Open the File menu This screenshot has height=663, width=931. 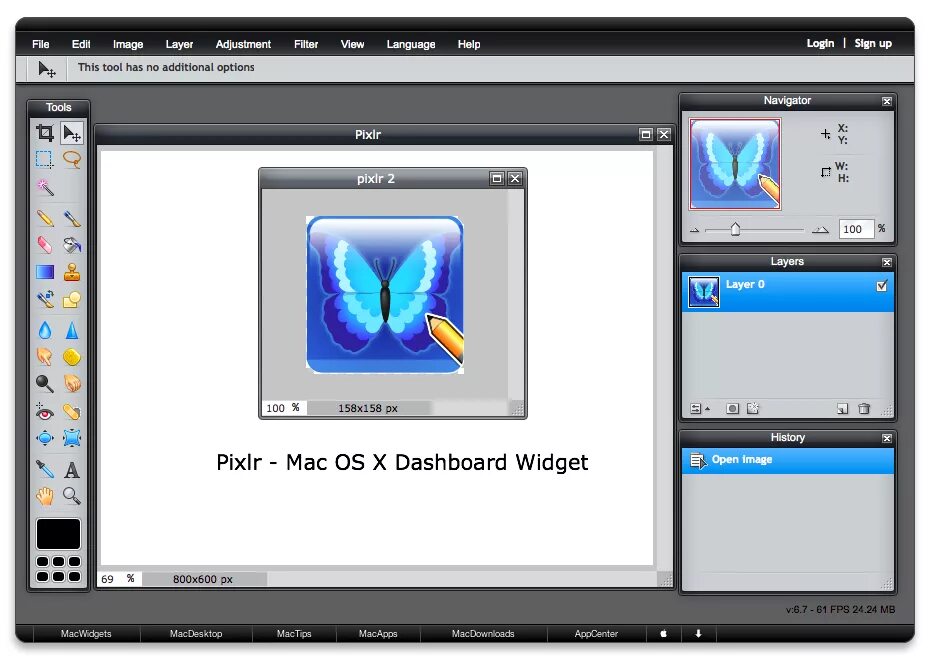point(41,44)
